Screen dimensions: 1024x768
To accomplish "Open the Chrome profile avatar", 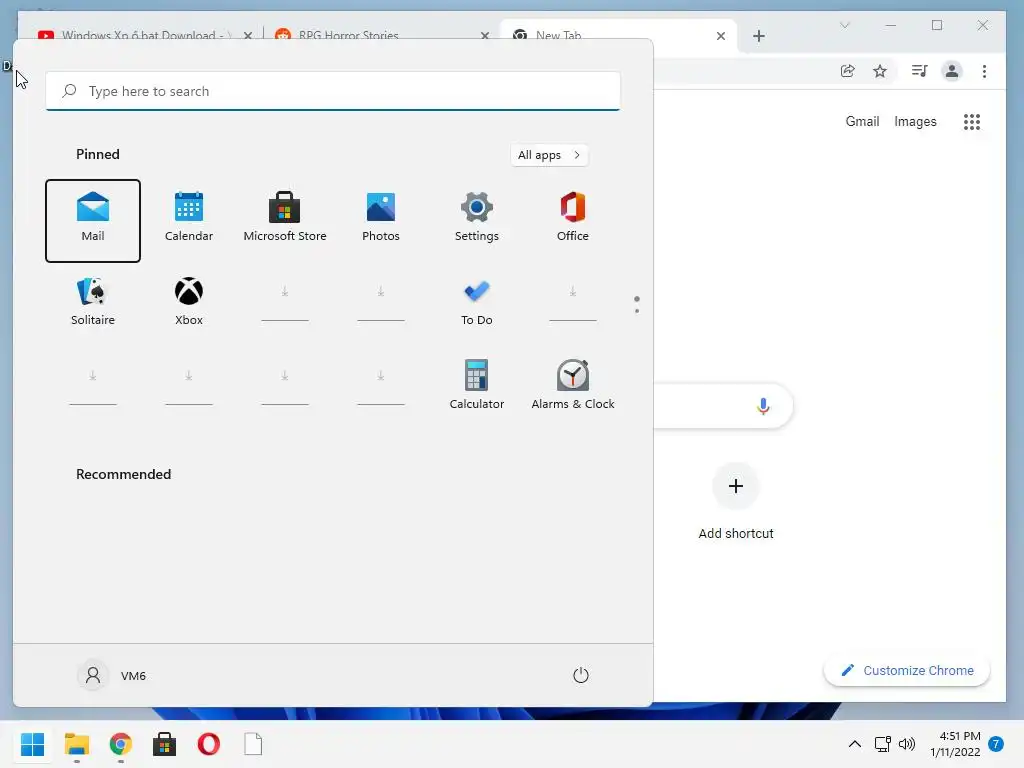I will click(952, 71).
